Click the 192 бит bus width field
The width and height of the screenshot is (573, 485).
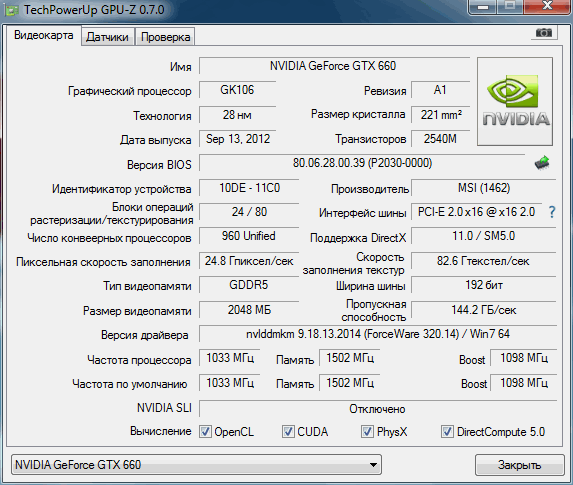[x=483, y=285]
